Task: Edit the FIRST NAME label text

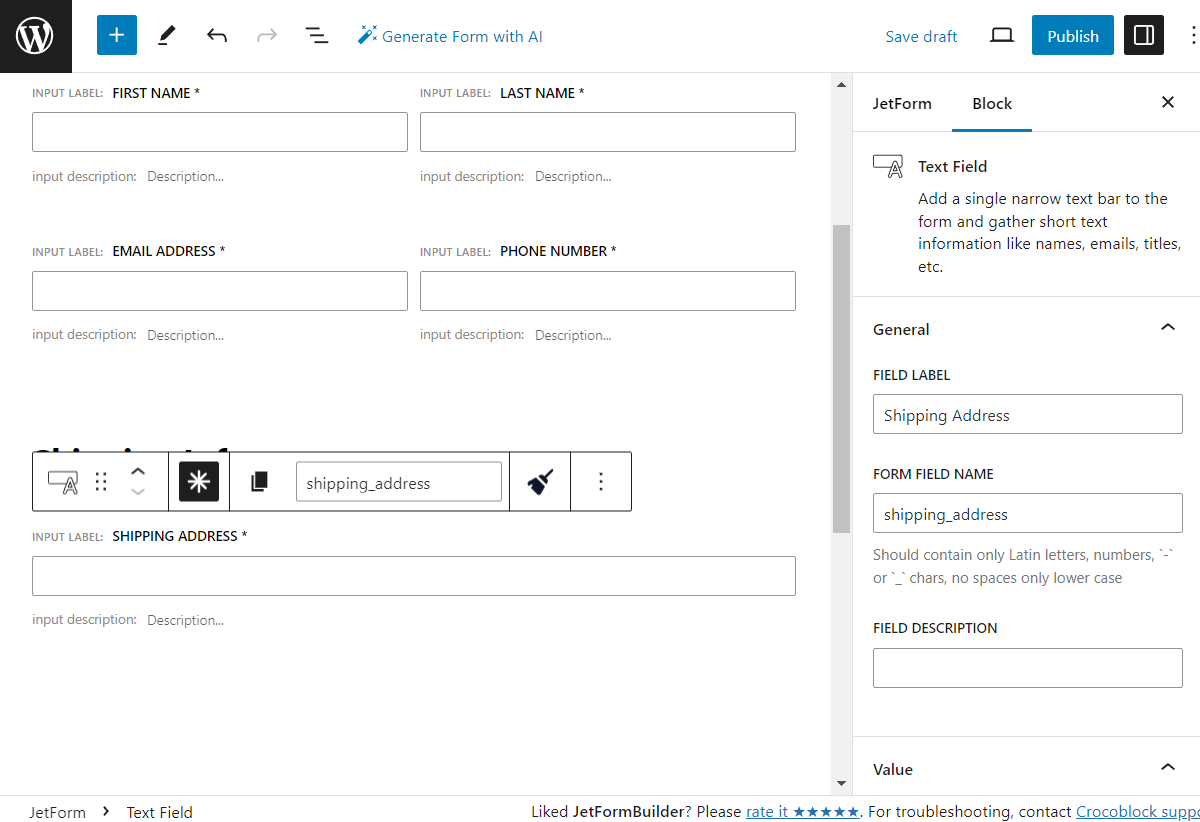Action: click(x=151, y=93)
